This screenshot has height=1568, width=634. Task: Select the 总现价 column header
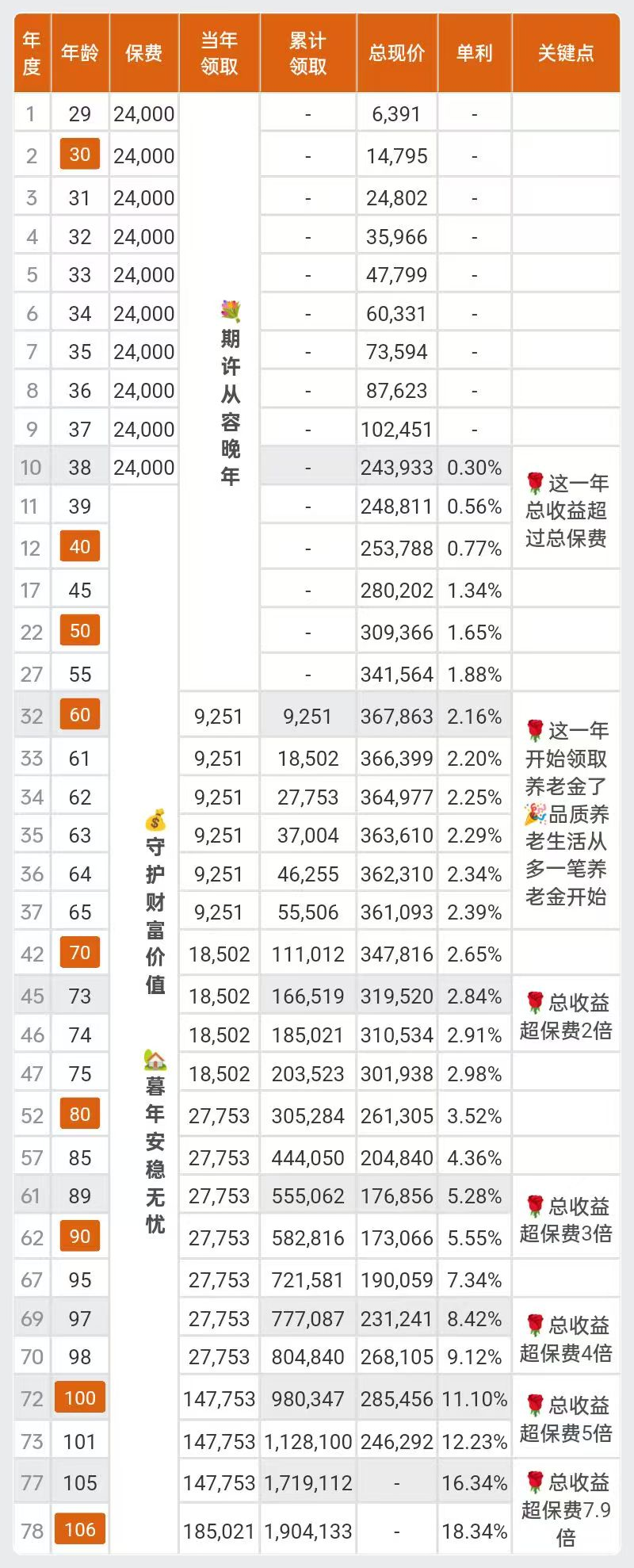click(x=397, y=53)
